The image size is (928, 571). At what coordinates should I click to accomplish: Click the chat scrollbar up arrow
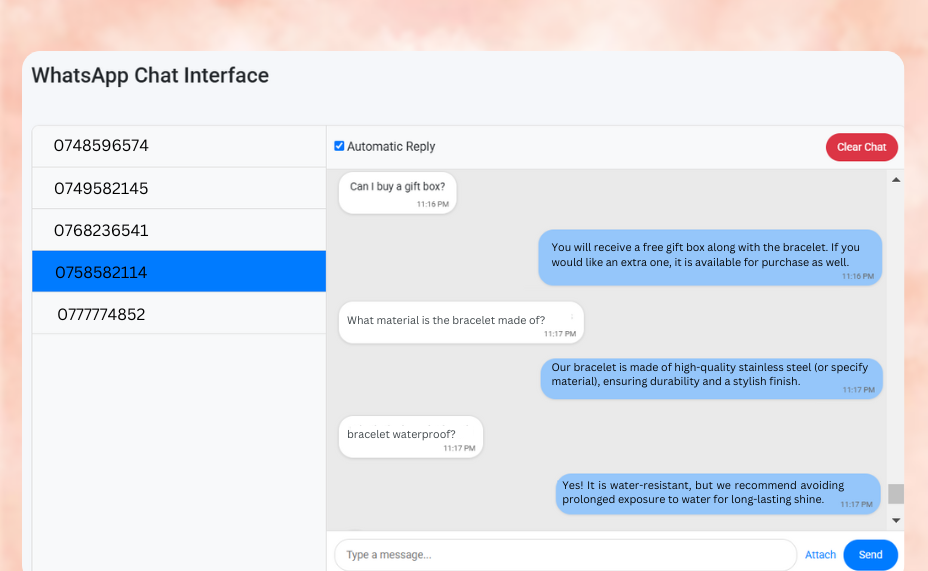click(896, 180)
